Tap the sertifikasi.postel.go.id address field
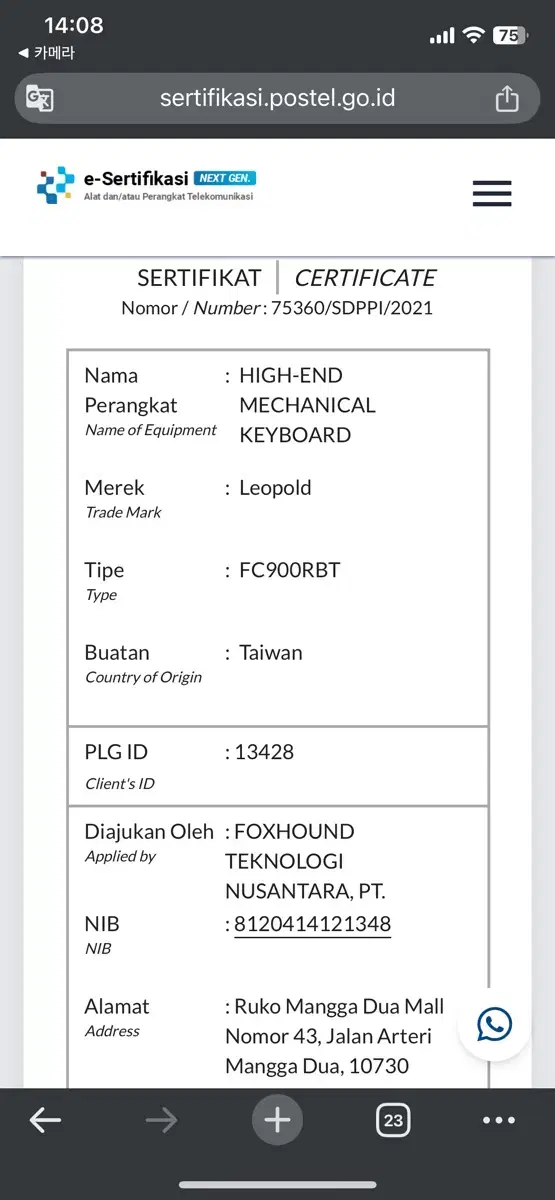 [277, 98]
